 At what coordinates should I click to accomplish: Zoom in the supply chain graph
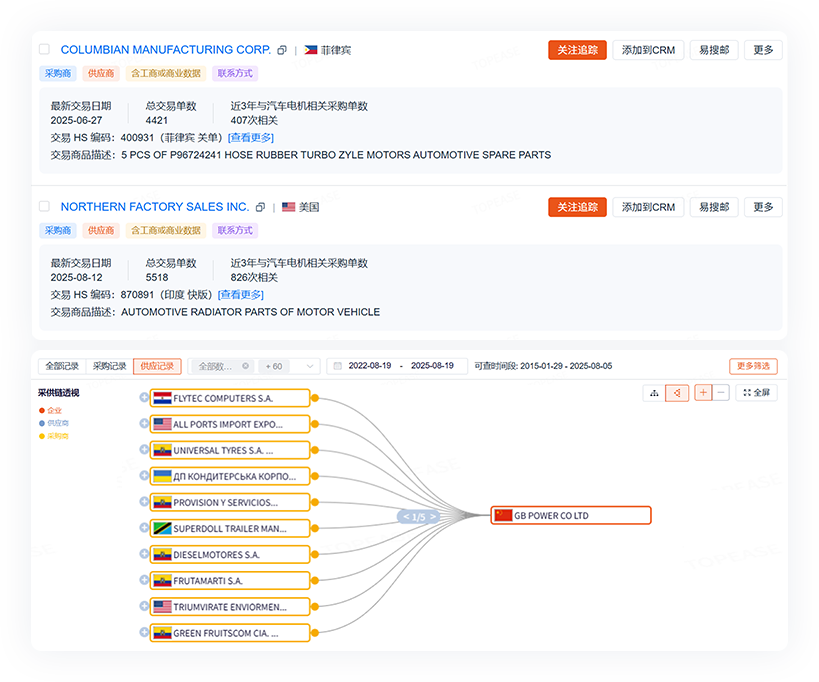pos(703,393)
